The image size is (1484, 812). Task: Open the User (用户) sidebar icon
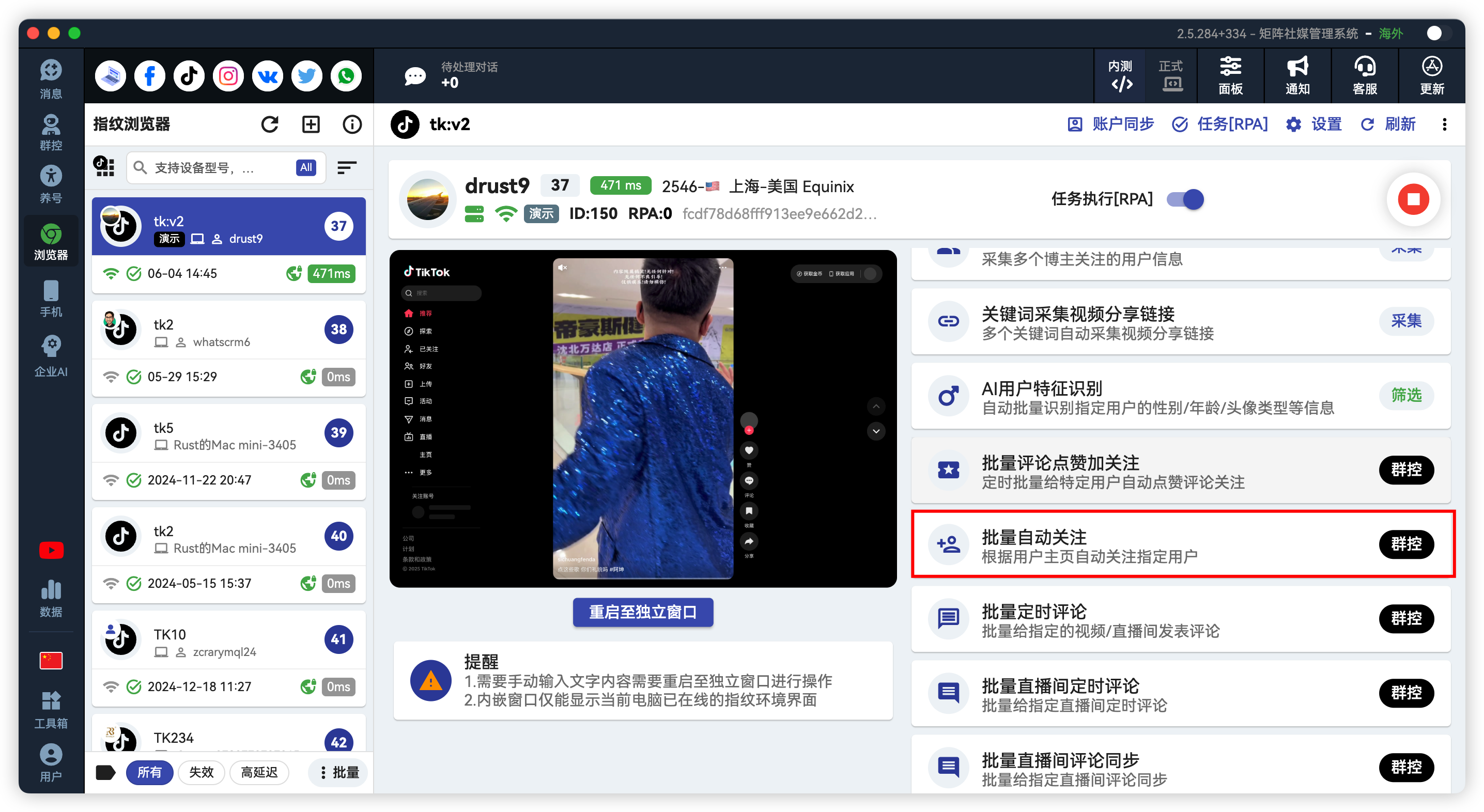pos(51,762)
